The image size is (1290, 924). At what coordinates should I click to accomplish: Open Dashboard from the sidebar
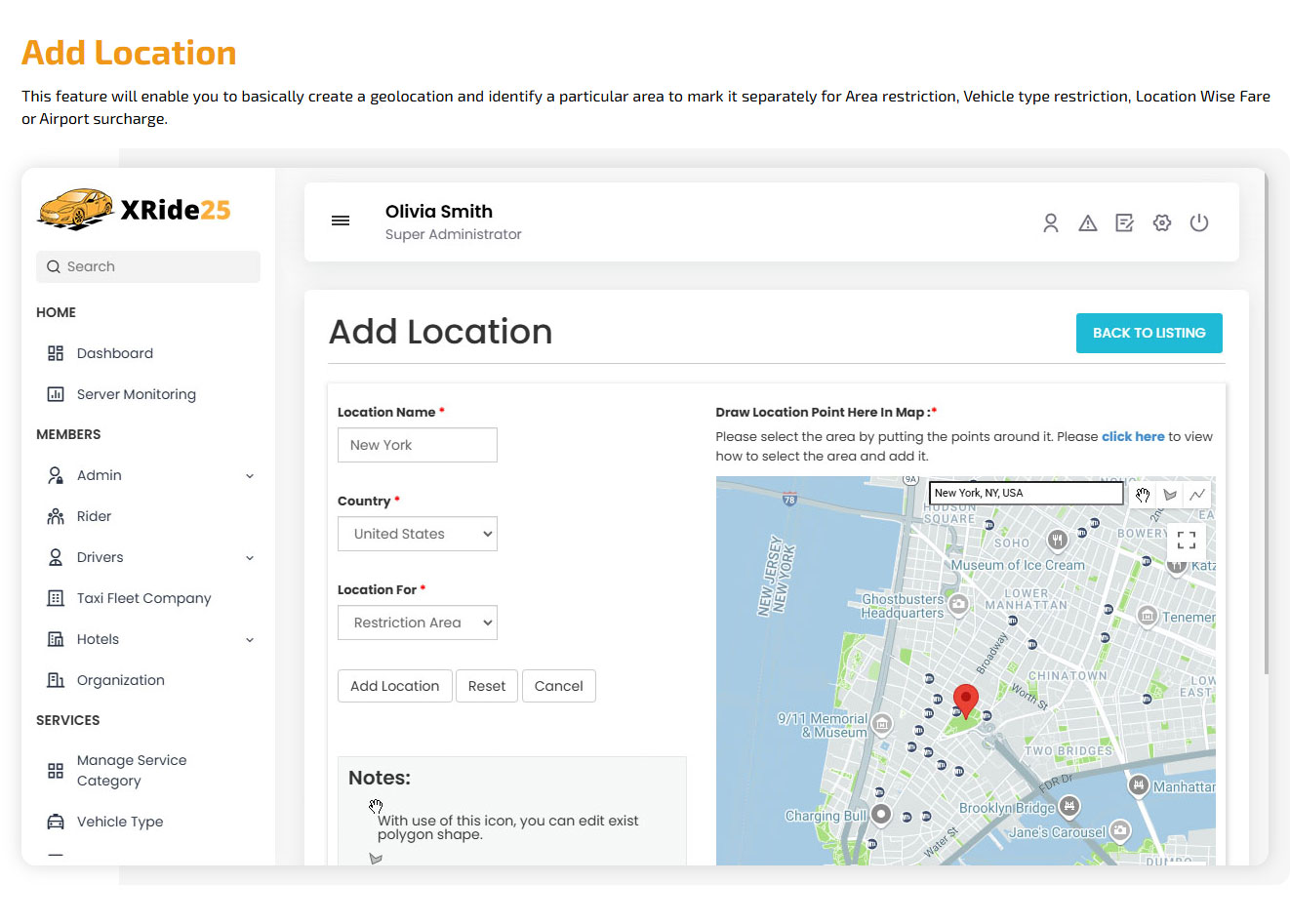click(x=114, y=353)
